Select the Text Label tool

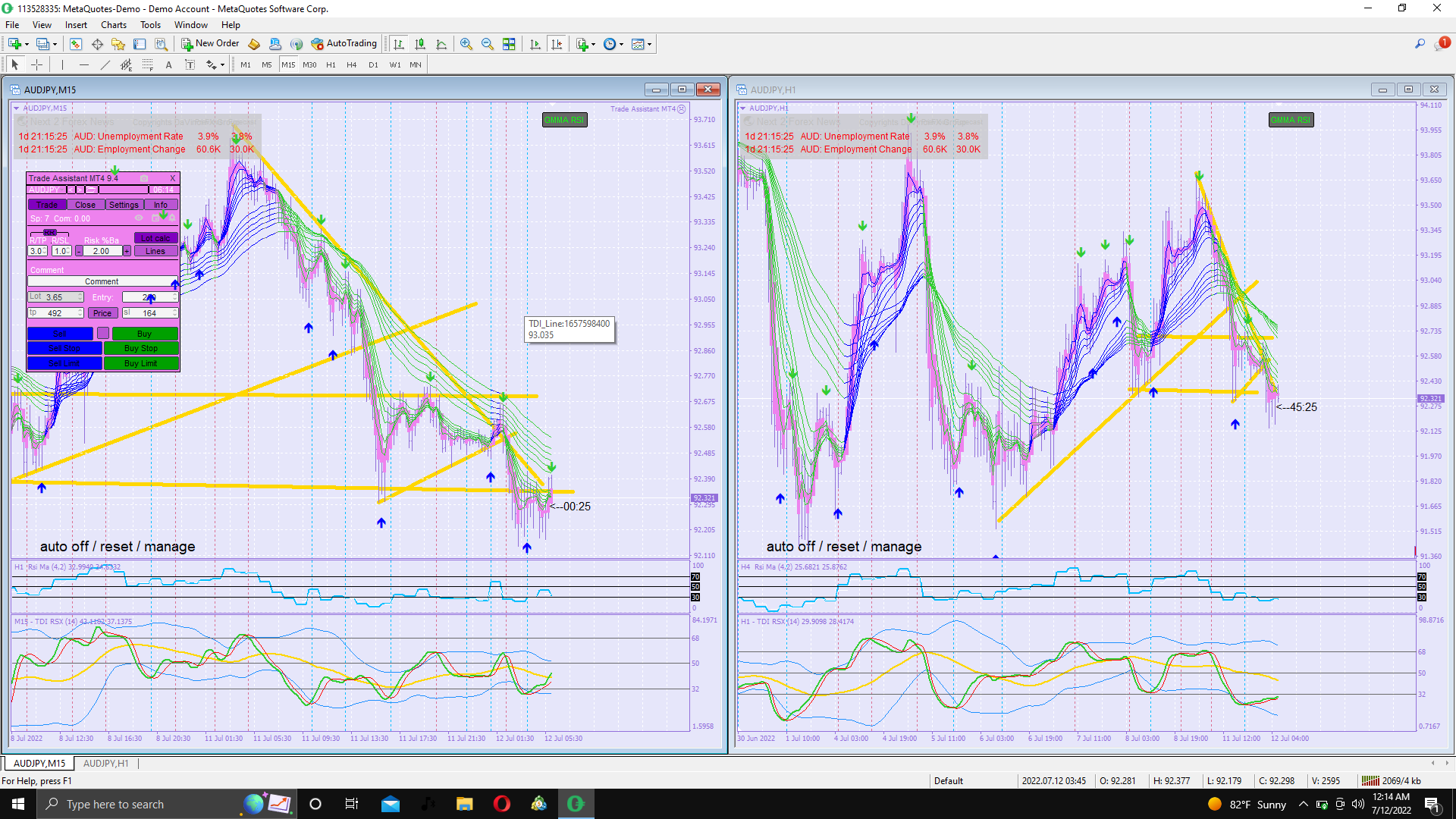[x=190, y=65]
